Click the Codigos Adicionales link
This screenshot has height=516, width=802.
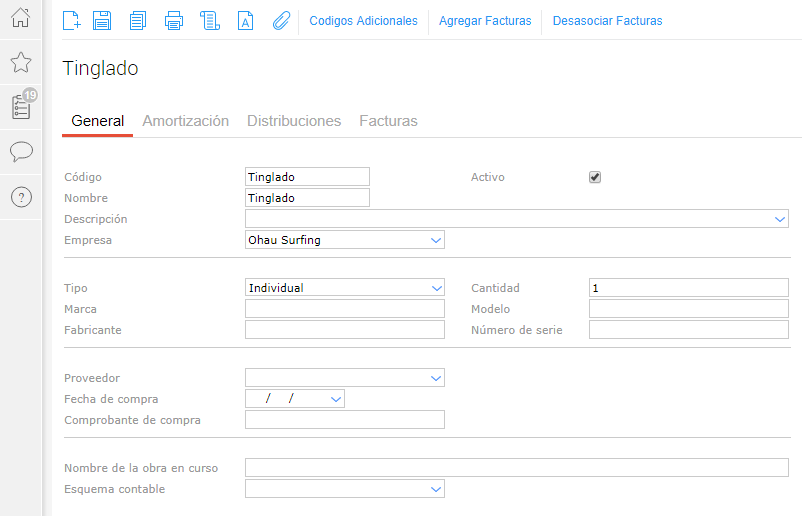[x=363, y=21]
